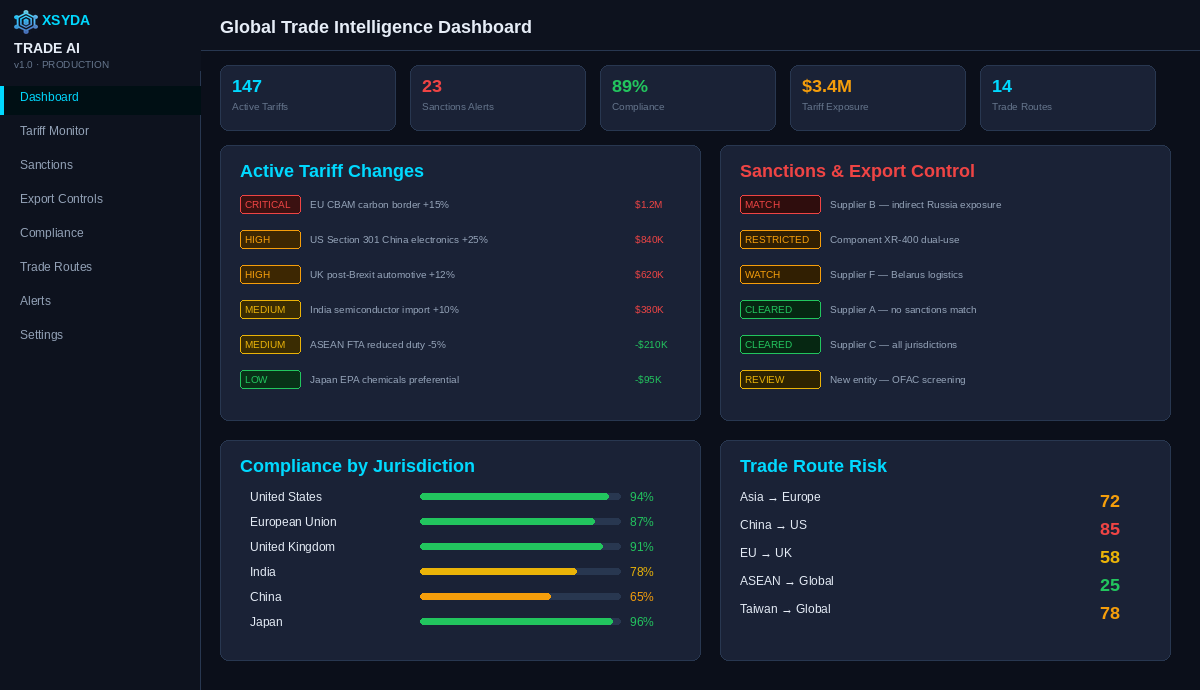
Task: Select the CLEARED badge for Supplier A
Action: point(780,309)
